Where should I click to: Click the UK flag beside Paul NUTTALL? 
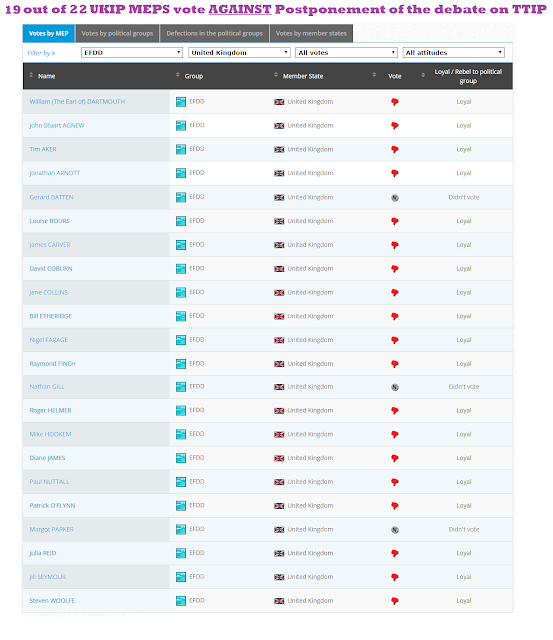click(x=279, y=482)
